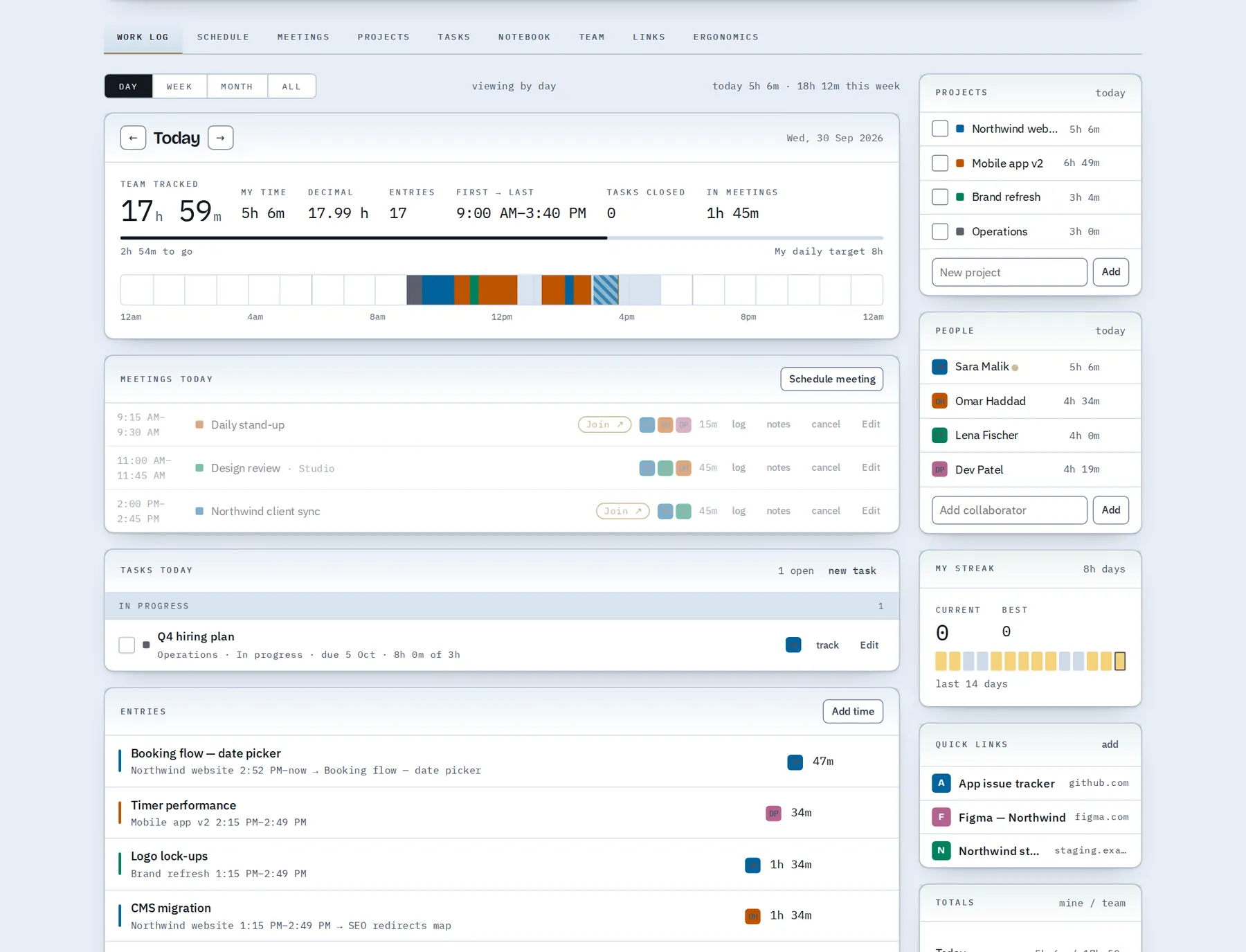Switch to the Schedule tab
The width and height of the screenshot is (1246, 952).
[223, 37]
